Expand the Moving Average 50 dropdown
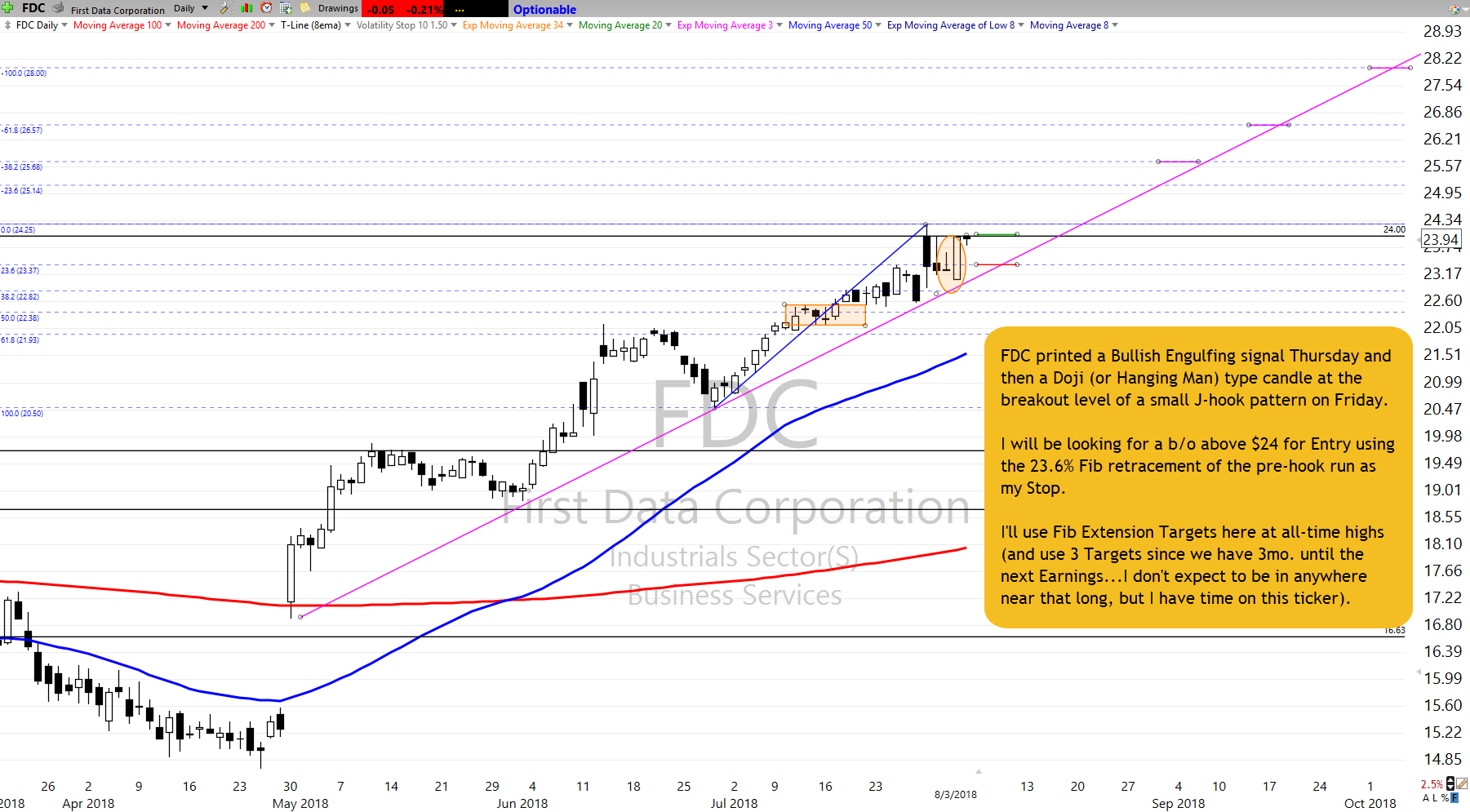Image resolution: width=1470 pixels, height=812 pixels. click(878, 25)
